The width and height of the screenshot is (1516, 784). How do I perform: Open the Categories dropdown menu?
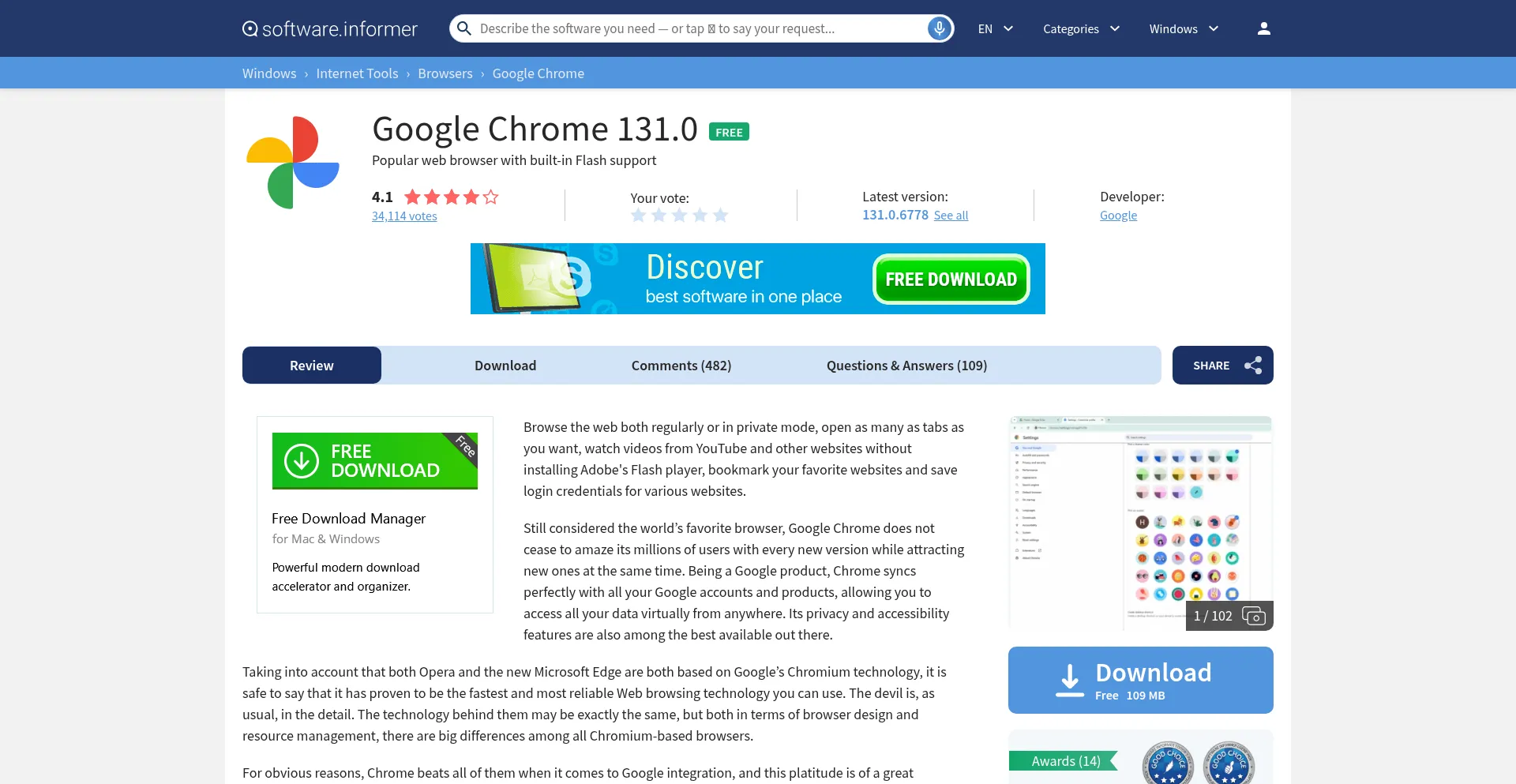pyautogui.click(x=1081, y=28)
